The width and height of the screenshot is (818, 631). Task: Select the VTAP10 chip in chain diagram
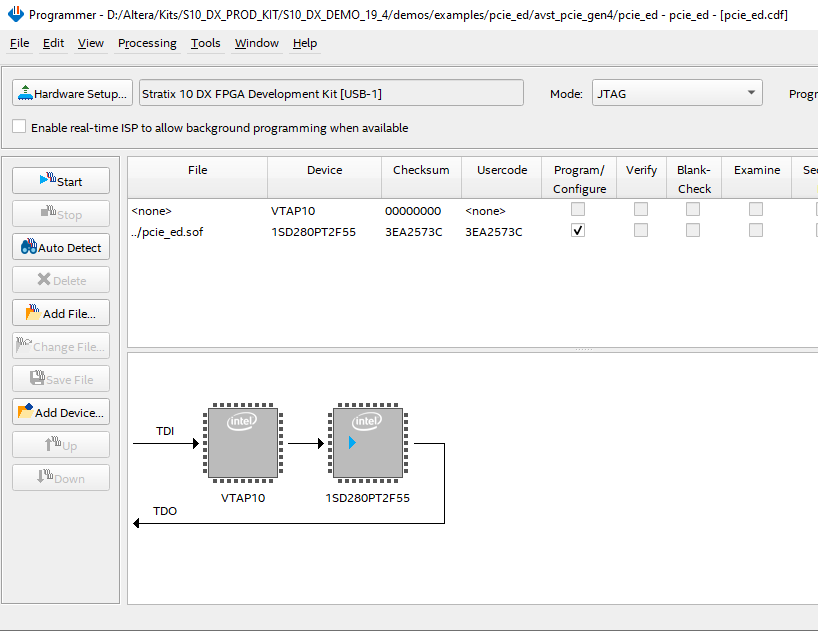point(243,443)
